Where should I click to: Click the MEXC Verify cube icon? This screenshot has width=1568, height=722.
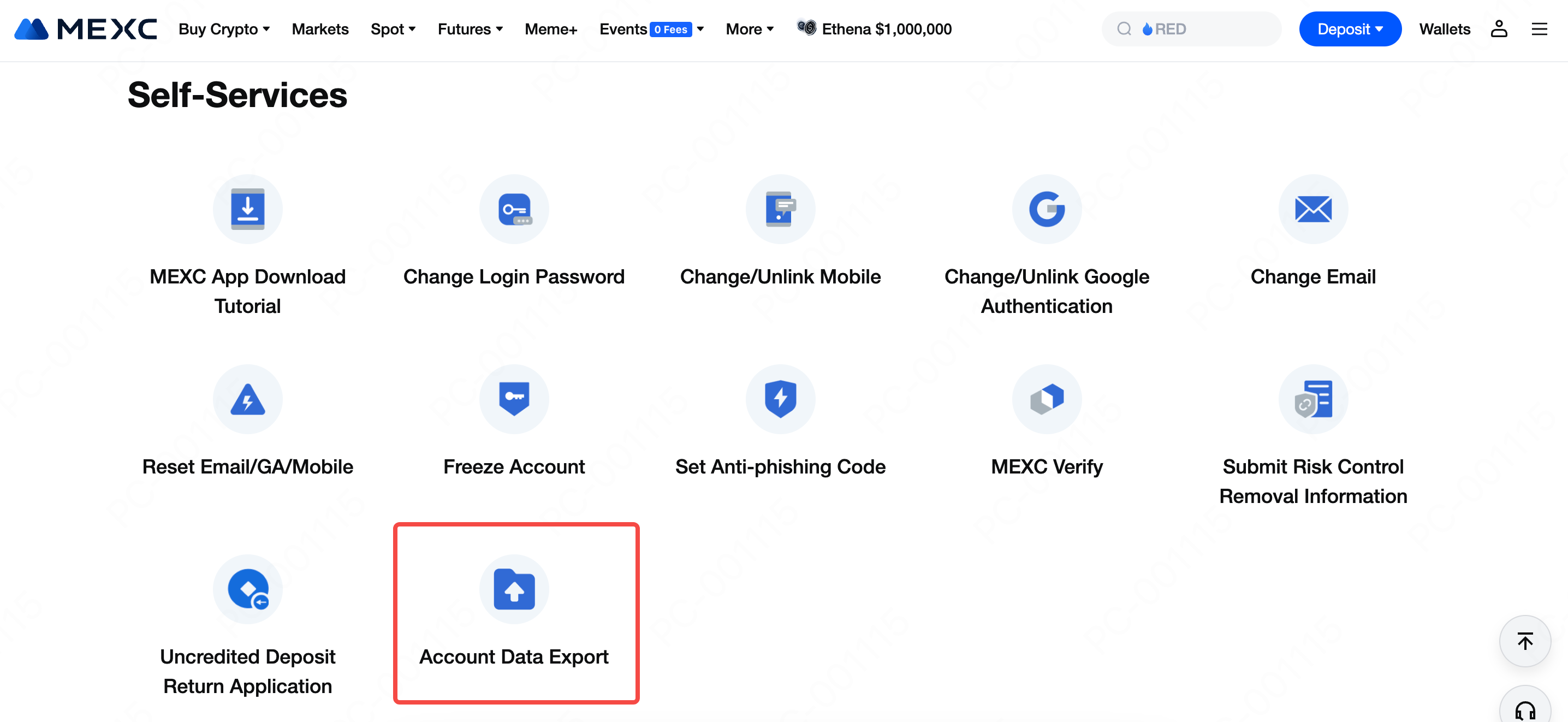click(x=1047, y=399)
